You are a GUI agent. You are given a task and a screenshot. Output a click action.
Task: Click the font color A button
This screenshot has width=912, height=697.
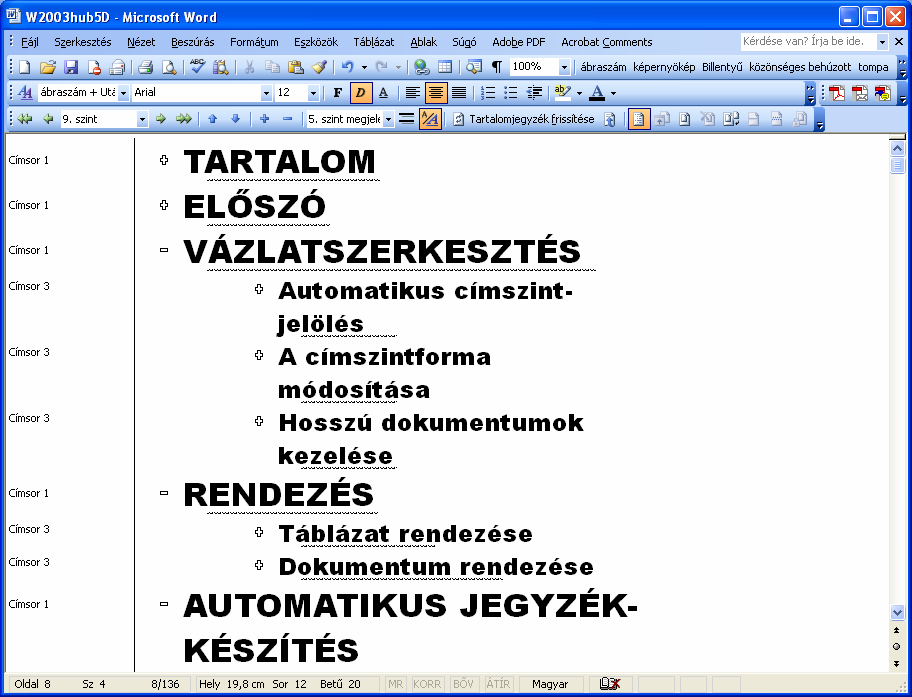[x=597, y=92]
